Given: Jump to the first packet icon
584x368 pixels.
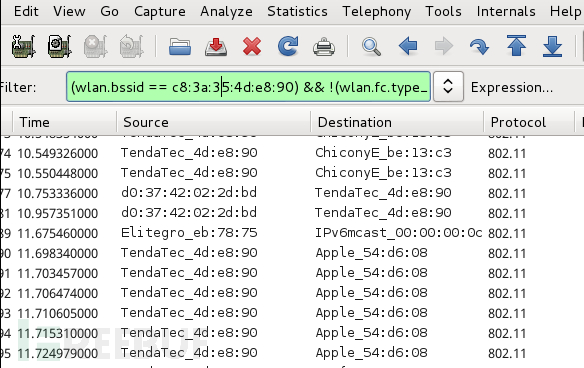Looking at the screenshot, I should 516,46.
